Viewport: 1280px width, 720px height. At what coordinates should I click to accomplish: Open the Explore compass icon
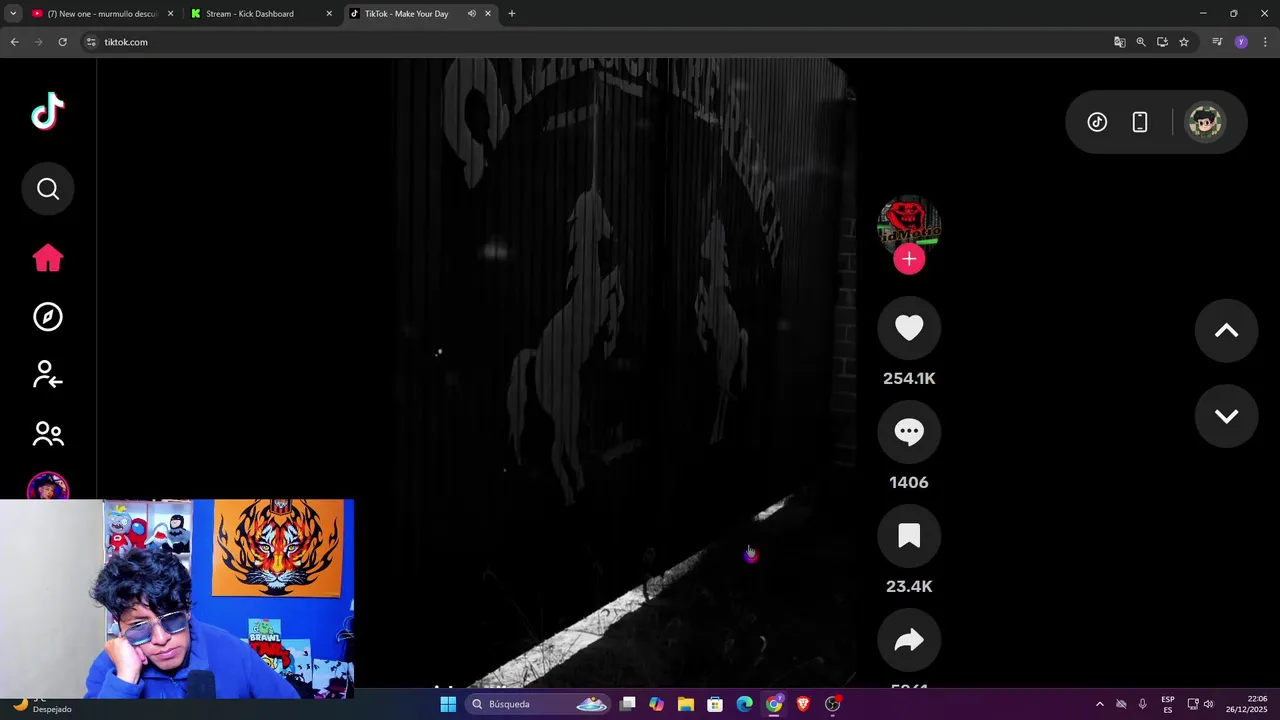(48, 317)
